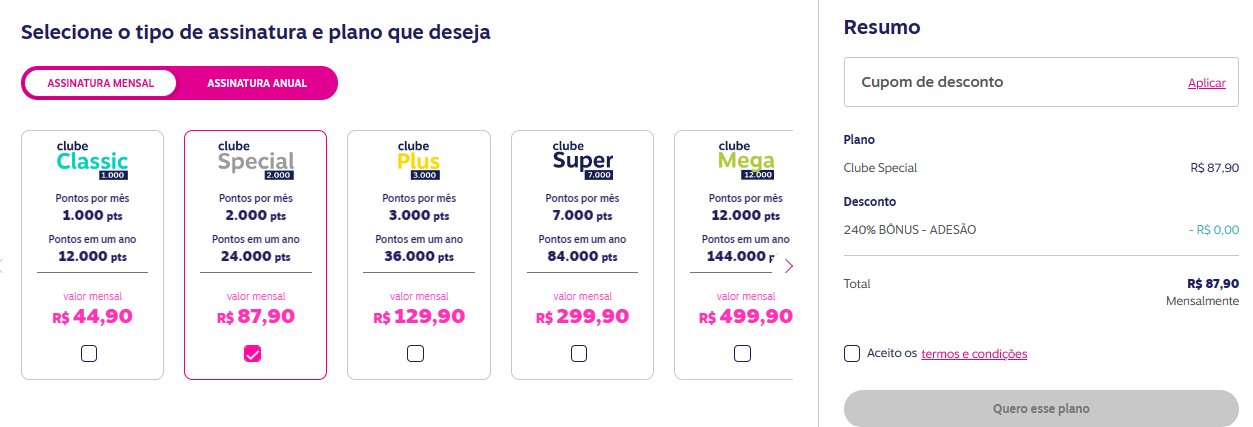
Task: Switch to Assinatura Anual tab
Action: pos(257,83)
